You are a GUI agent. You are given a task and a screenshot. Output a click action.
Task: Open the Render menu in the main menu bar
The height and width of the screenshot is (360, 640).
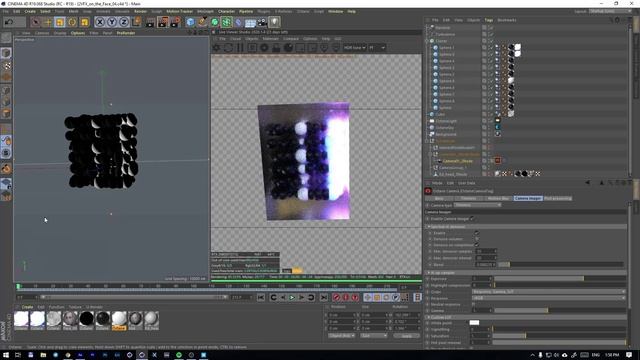tap(140, 11)
